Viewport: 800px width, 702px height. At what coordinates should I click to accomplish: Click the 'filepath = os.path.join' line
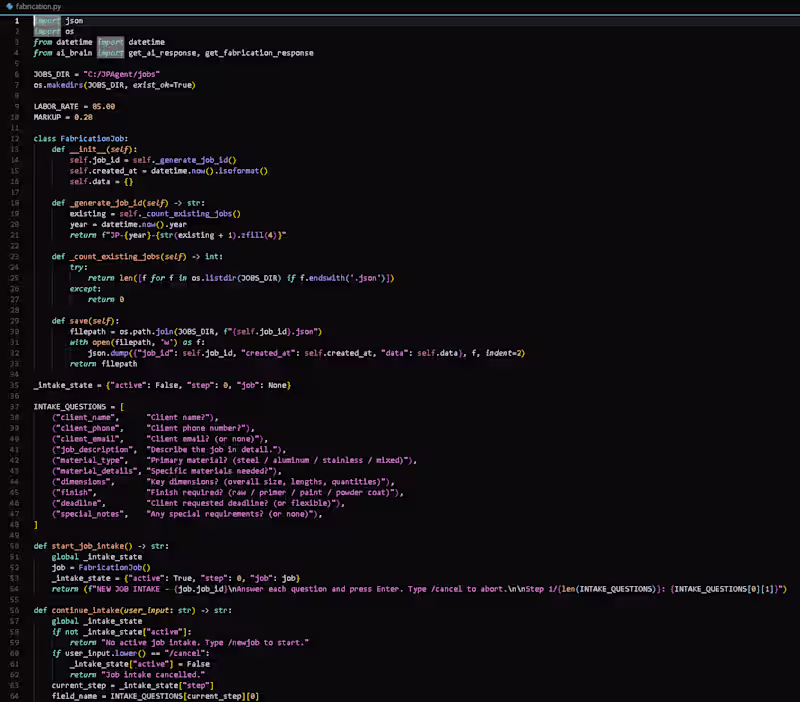[196, 332]
